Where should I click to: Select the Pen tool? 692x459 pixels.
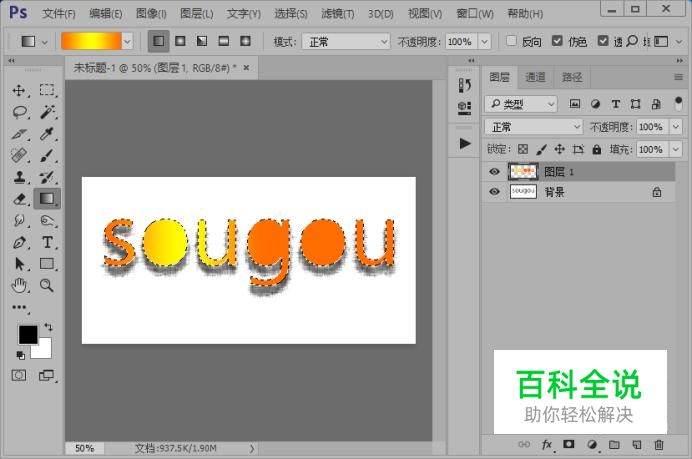tap(19, 242)
